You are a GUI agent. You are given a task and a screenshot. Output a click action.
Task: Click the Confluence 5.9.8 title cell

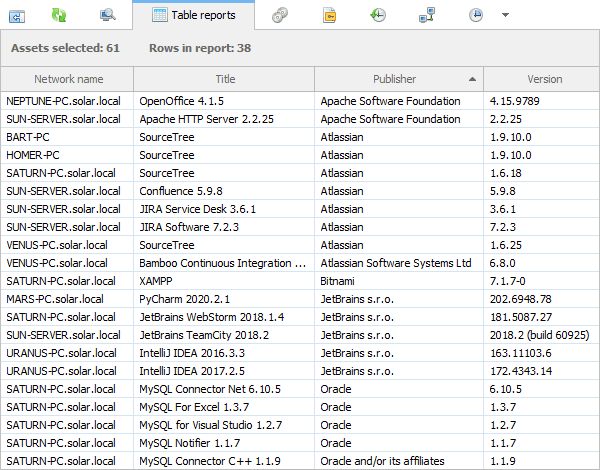pos(224,191)
